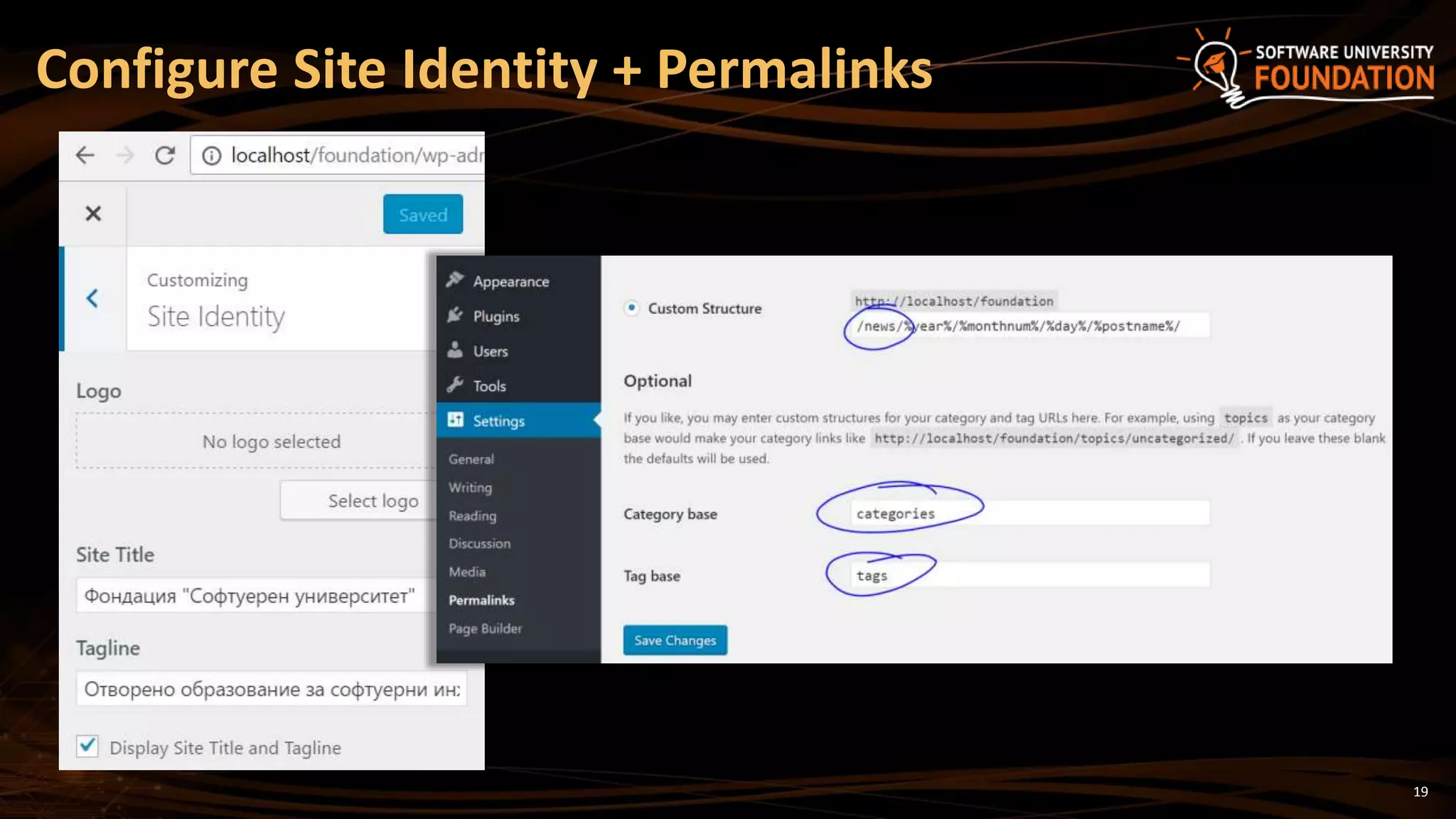Click the No logo selected placeholder
Screen dimensions: 1456x819
256,441
